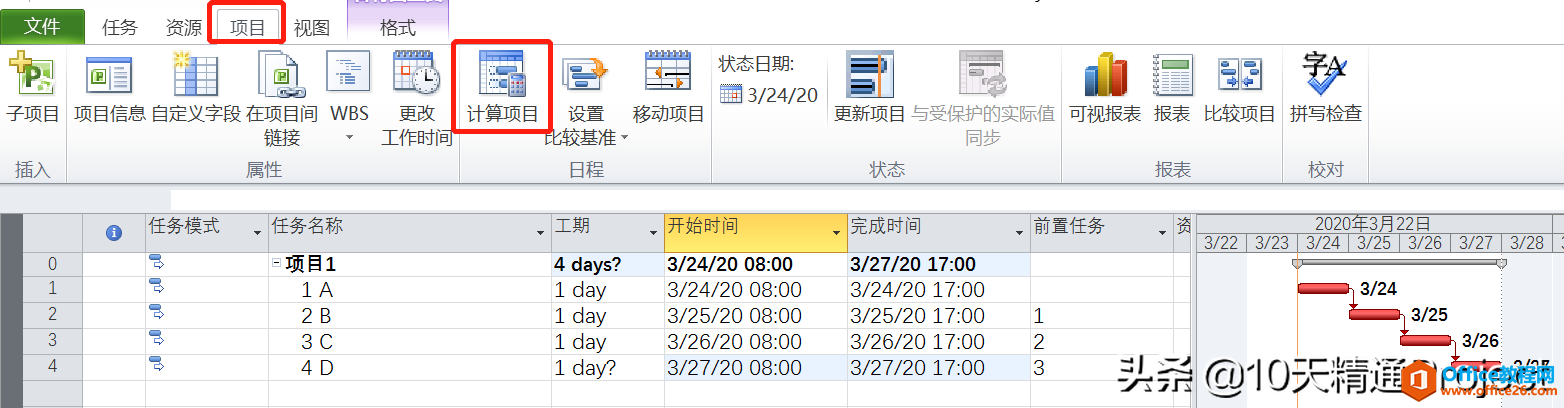This screenshot has height=408, width=1564.
Task: Select duration cell '4 days?'
Action: 608,265
